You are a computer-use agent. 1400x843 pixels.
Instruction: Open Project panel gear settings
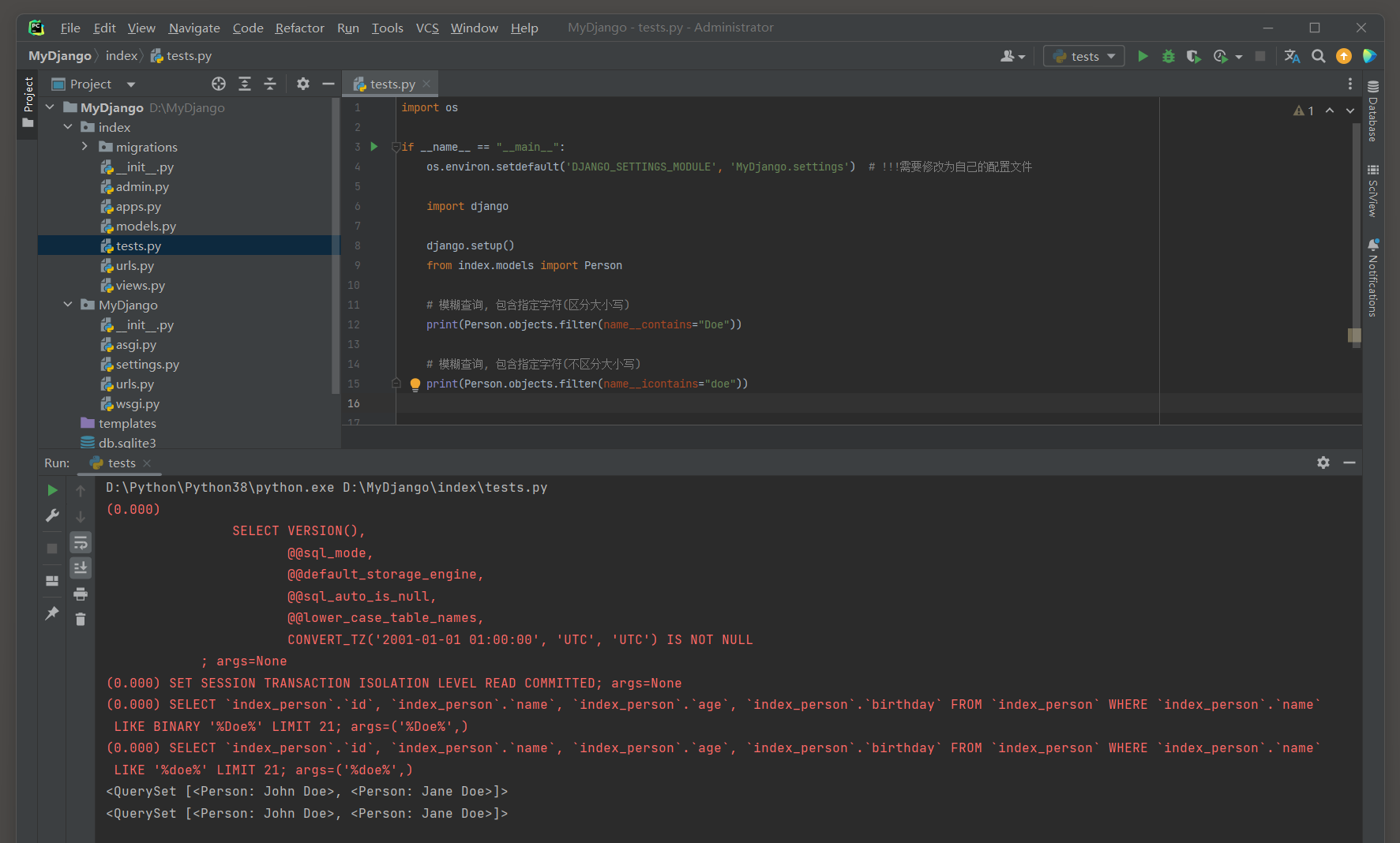(x=303, y=84)
